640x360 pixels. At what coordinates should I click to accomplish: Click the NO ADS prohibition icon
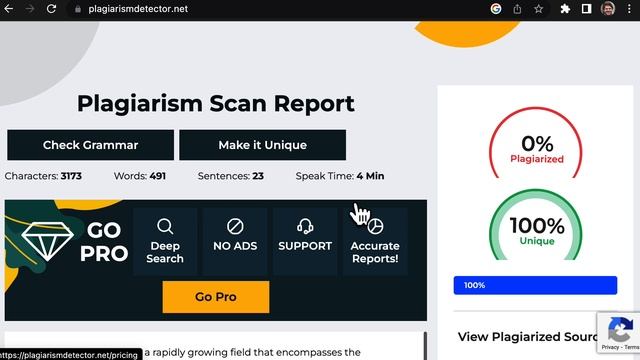(235, 226)
